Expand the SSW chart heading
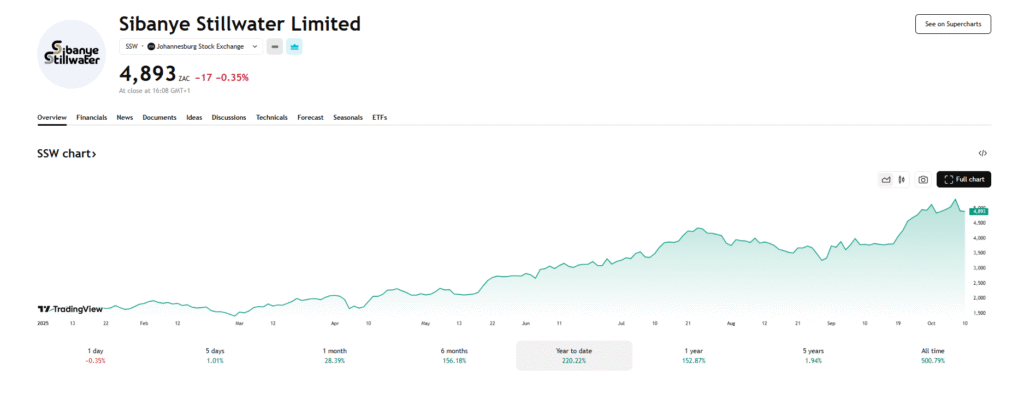Screen dimensions: 1024x404 pos(67,154)
